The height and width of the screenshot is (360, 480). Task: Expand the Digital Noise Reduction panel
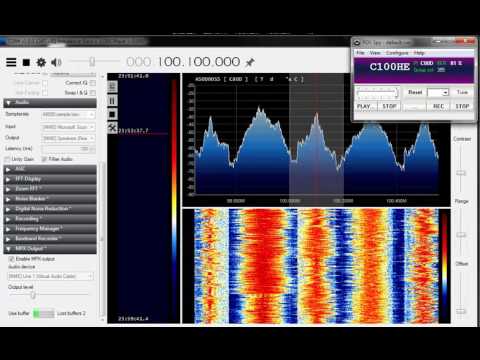coord(50,209)
